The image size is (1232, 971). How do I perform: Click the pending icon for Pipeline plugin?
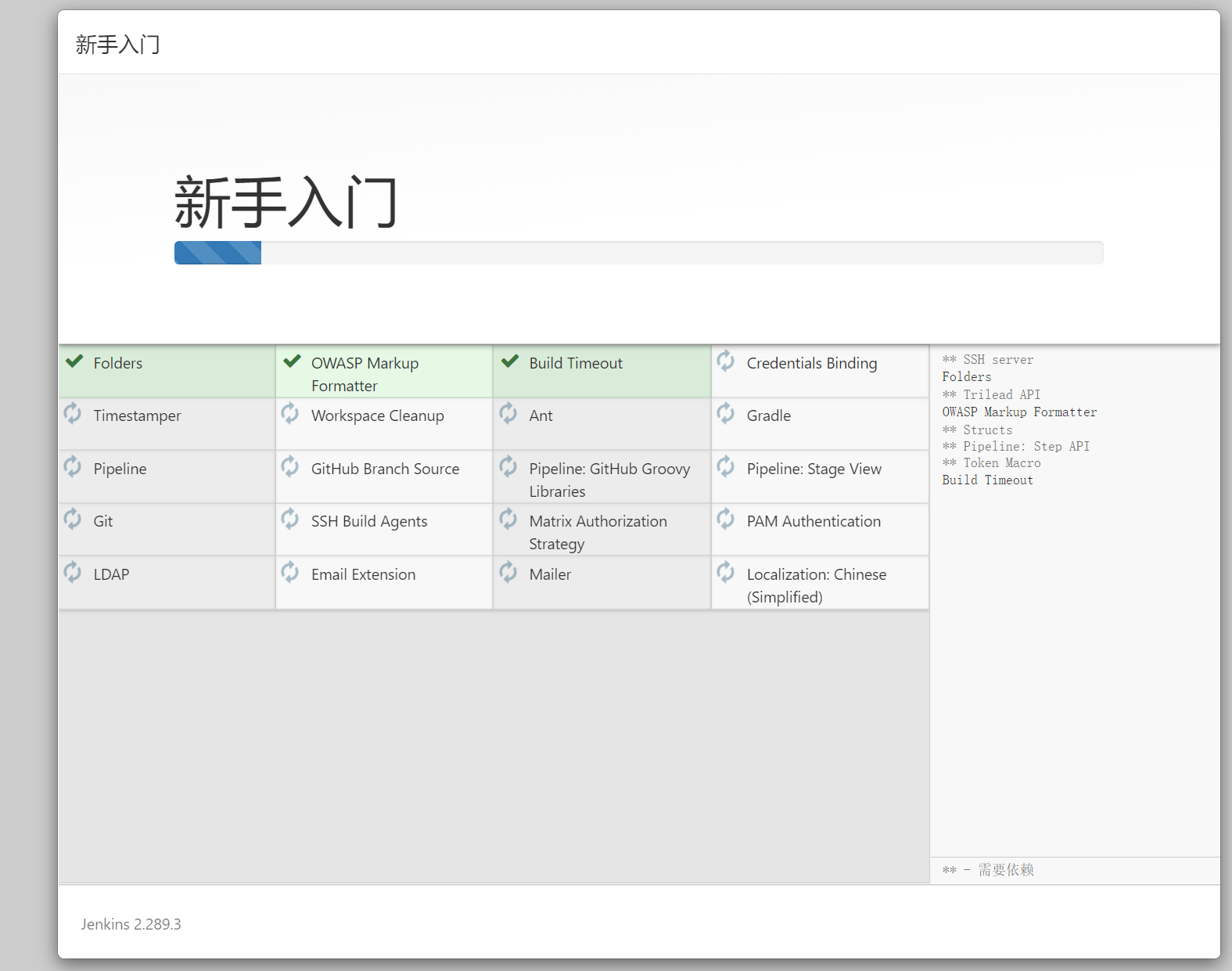tap(73, 466)
